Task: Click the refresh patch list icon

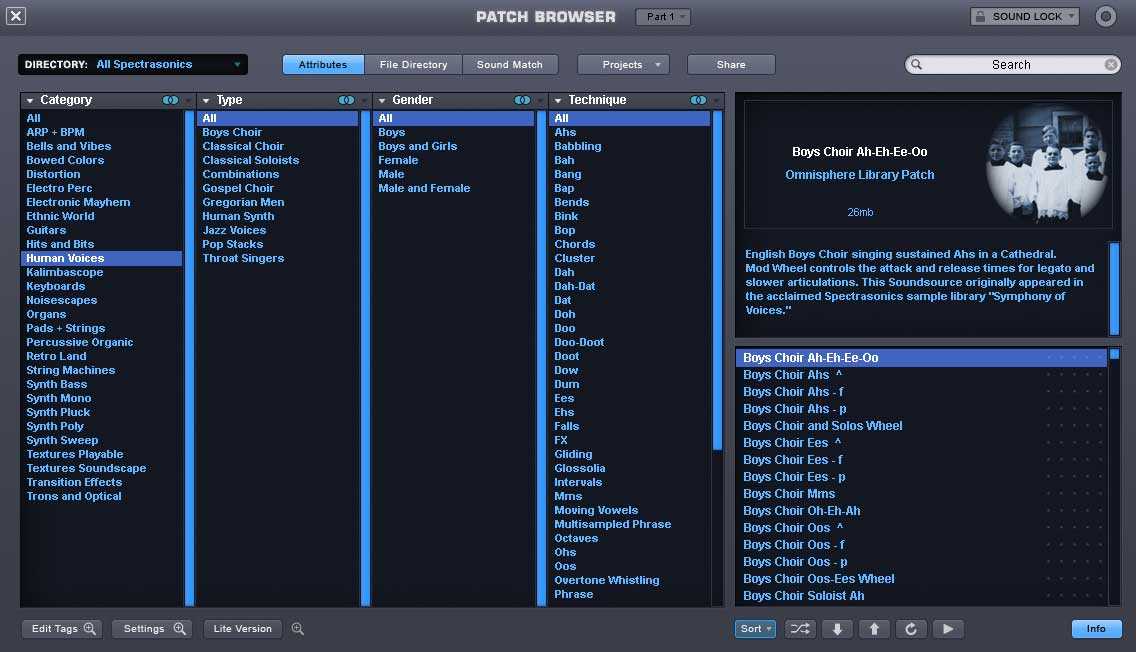Action: point(911,629)
